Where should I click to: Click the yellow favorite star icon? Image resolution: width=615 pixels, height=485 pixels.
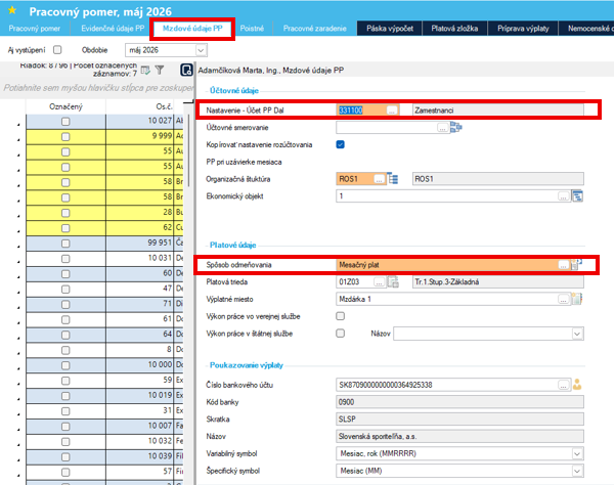click(12, 10)
